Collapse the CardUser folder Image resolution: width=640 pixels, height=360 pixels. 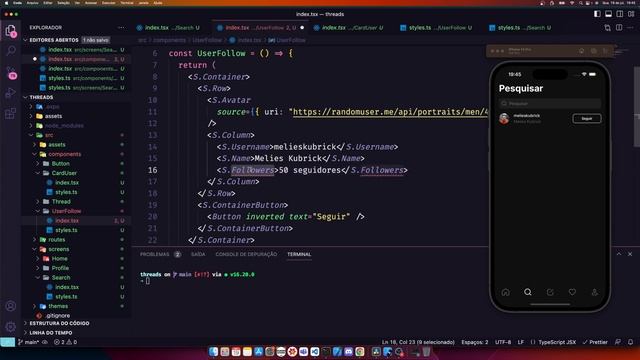point(64,173)
